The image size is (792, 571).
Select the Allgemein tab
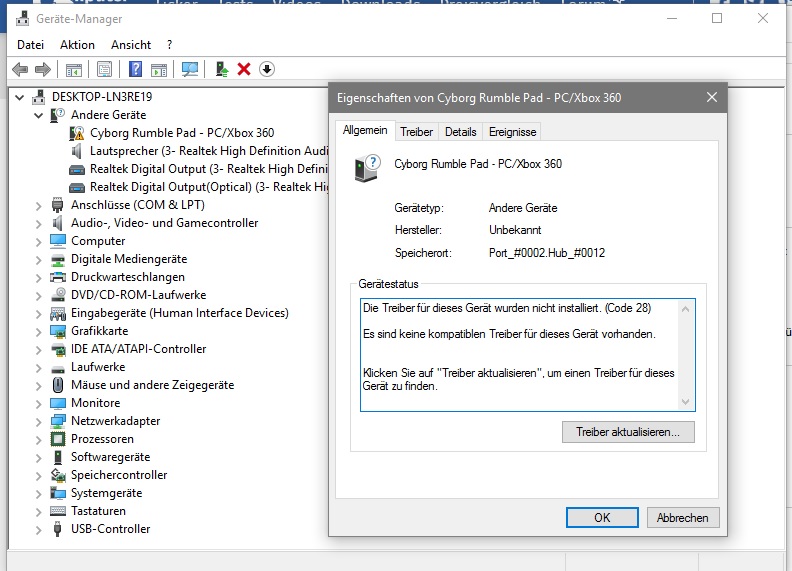pos(365,130)
